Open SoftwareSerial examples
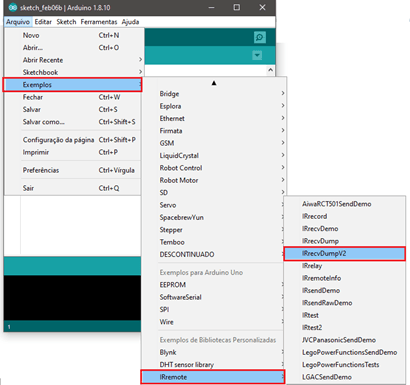The width and height of the screenshot is (410, 385). (x=213, y=297)
